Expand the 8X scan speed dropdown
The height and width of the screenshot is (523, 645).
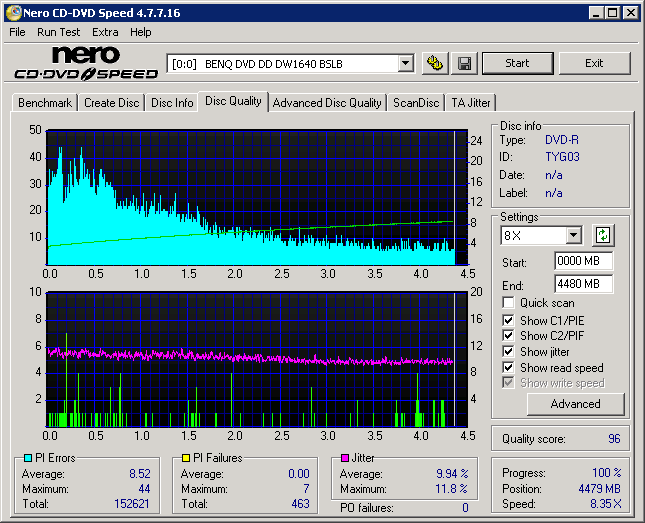(x=573, y=236)
